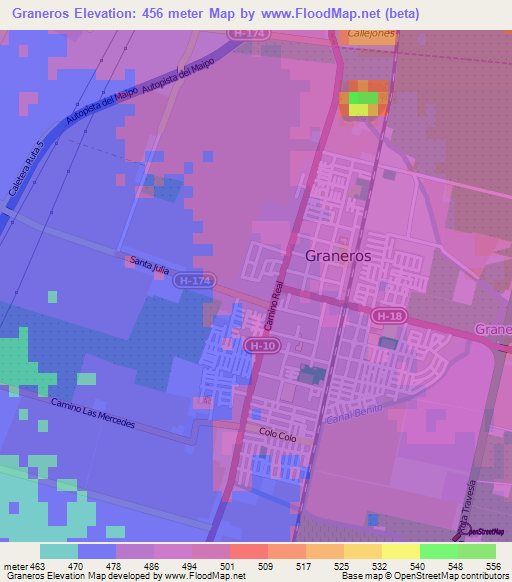Screen dimensions: 512x582
Task: Click the H-174 road shield near Callejones
Action: (x=250, y=34)
